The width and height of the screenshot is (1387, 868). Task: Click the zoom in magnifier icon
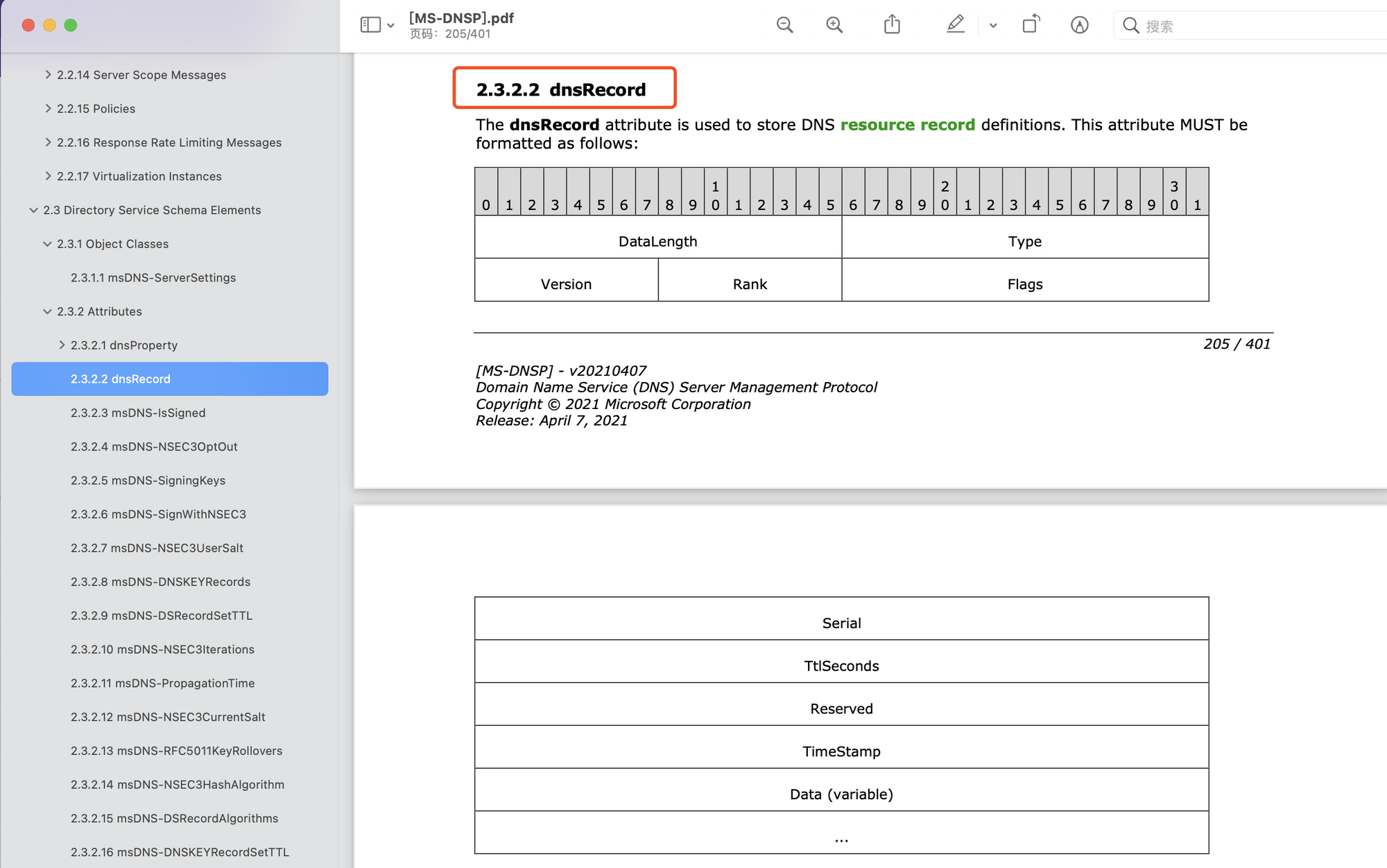pyautogui.click(x=834, y=26)
